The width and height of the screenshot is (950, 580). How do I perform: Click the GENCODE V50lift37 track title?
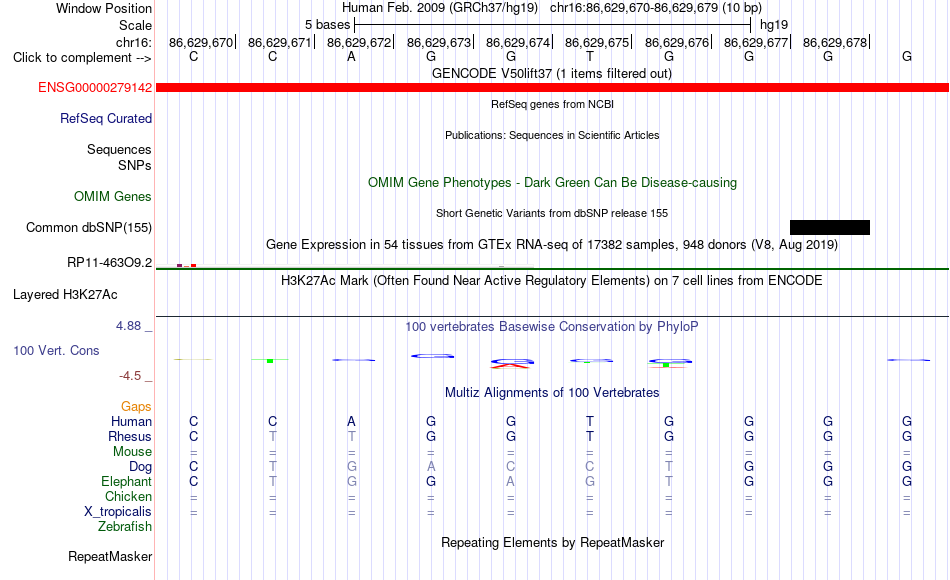552,73
